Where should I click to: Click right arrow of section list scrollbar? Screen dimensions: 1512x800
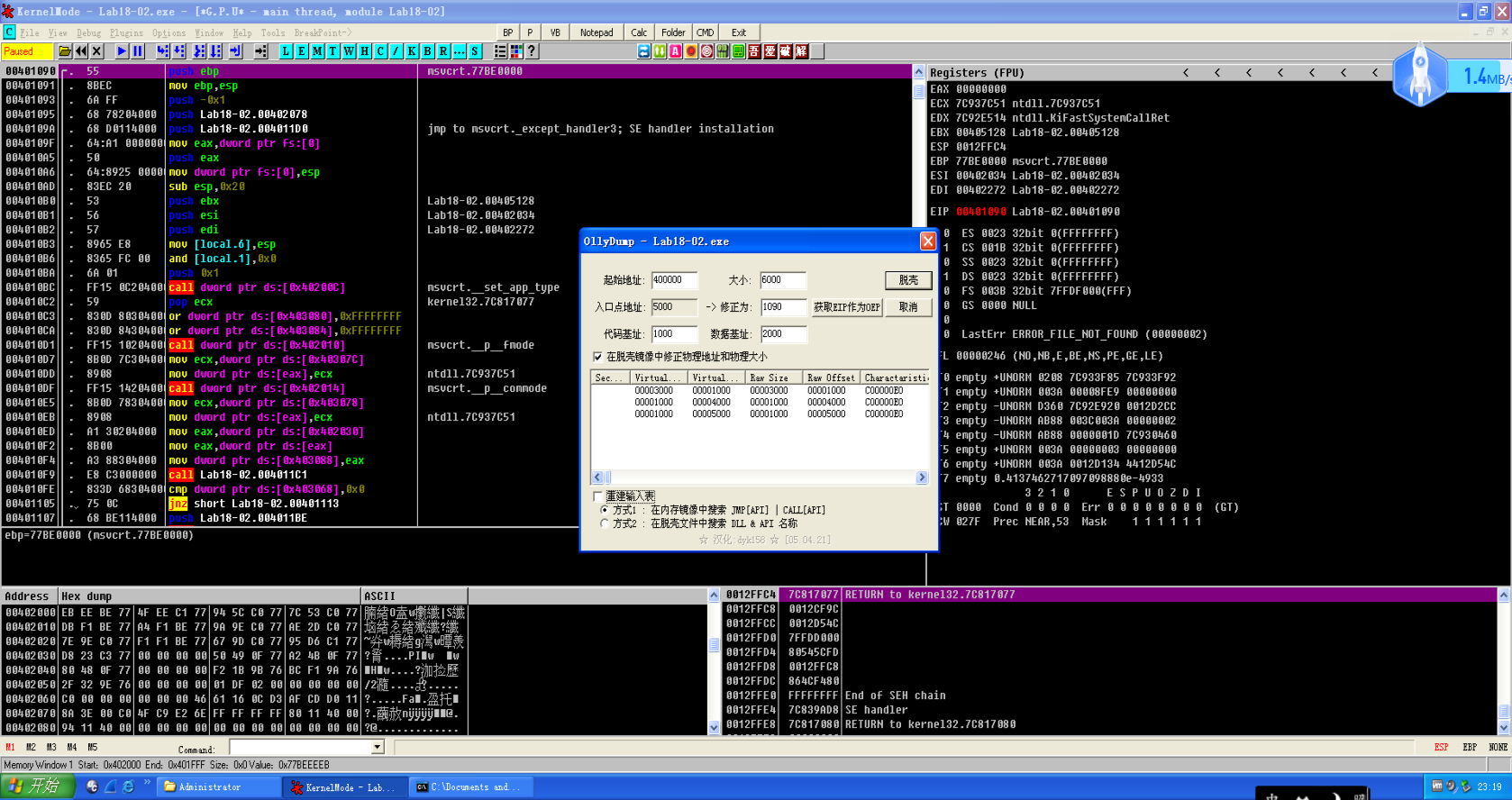point(921,477)
